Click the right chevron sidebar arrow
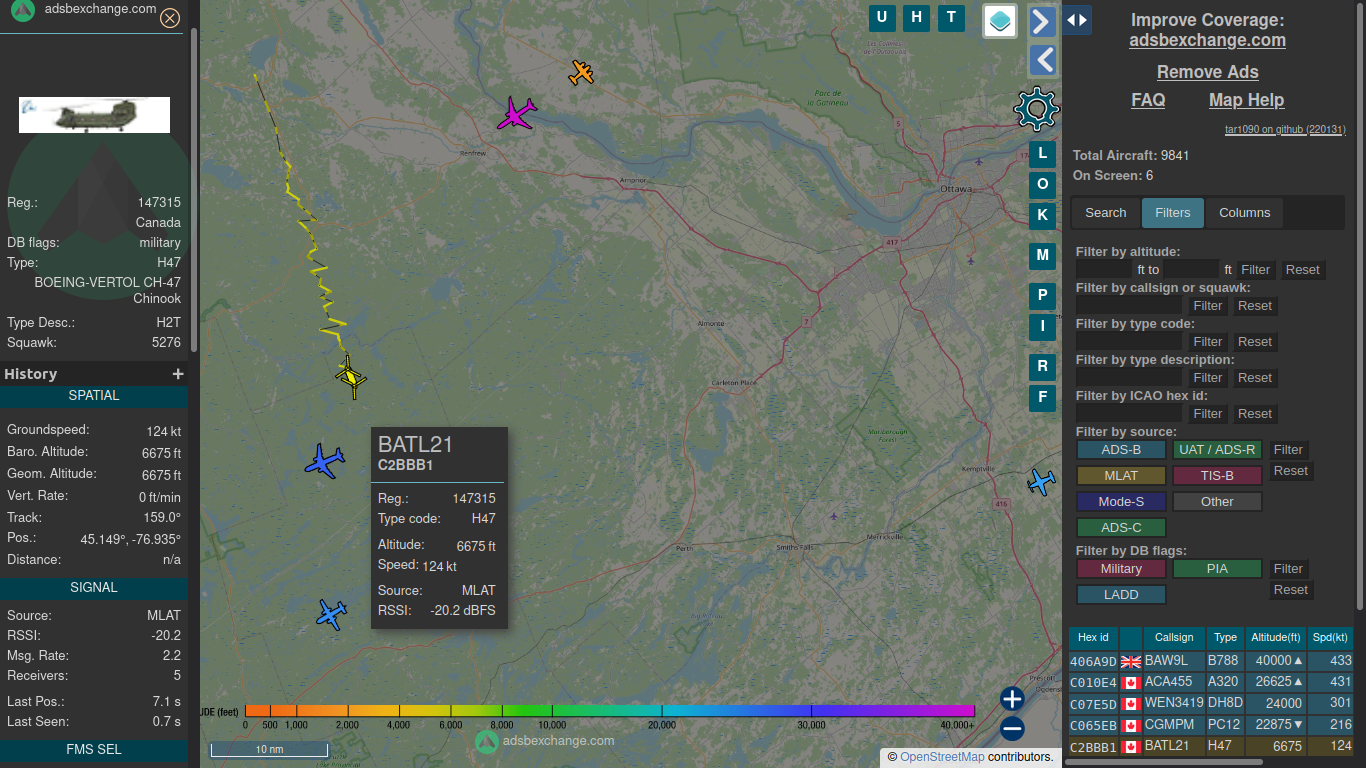The height and width of the screenshot is (768, 1366). click(x=1043, y=22)
